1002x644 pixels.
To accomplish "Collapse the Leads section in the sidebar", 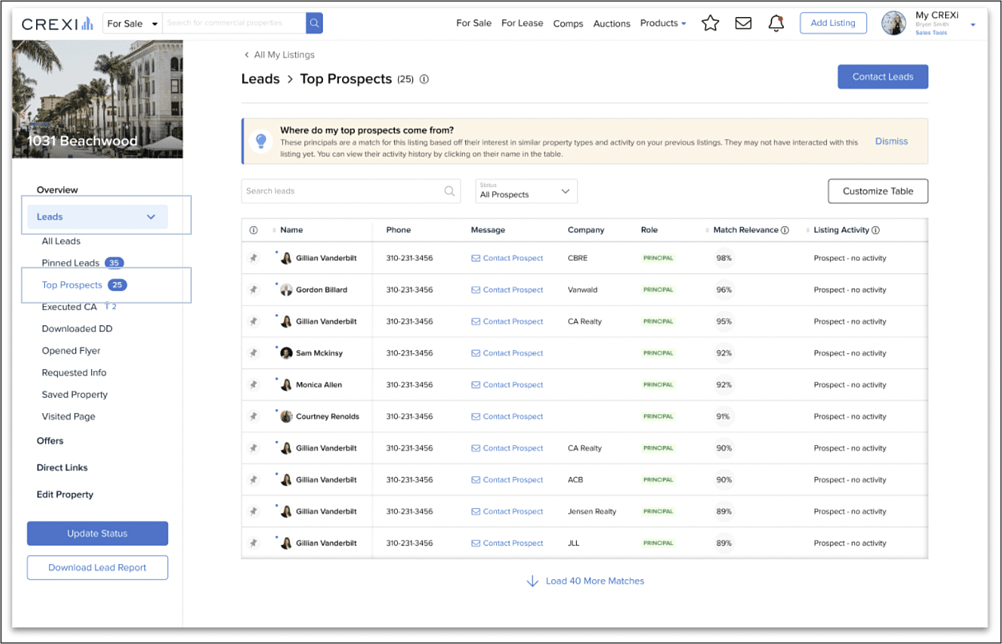I will click(151, 216).
